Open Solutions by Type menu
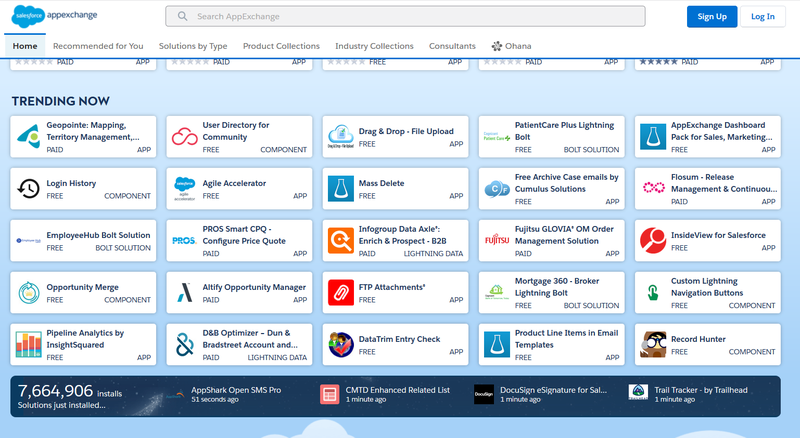The image size is (800, 438). pos(193,46)
